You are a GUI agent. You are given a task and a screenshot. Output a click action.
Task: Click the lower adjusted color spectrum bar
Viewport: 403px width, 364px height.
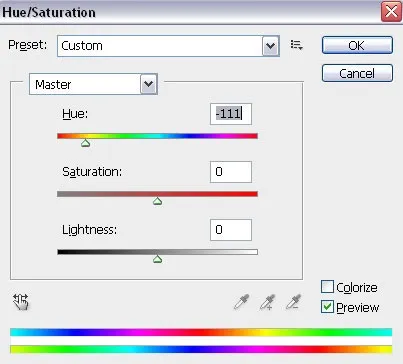(x=201, y=349)
